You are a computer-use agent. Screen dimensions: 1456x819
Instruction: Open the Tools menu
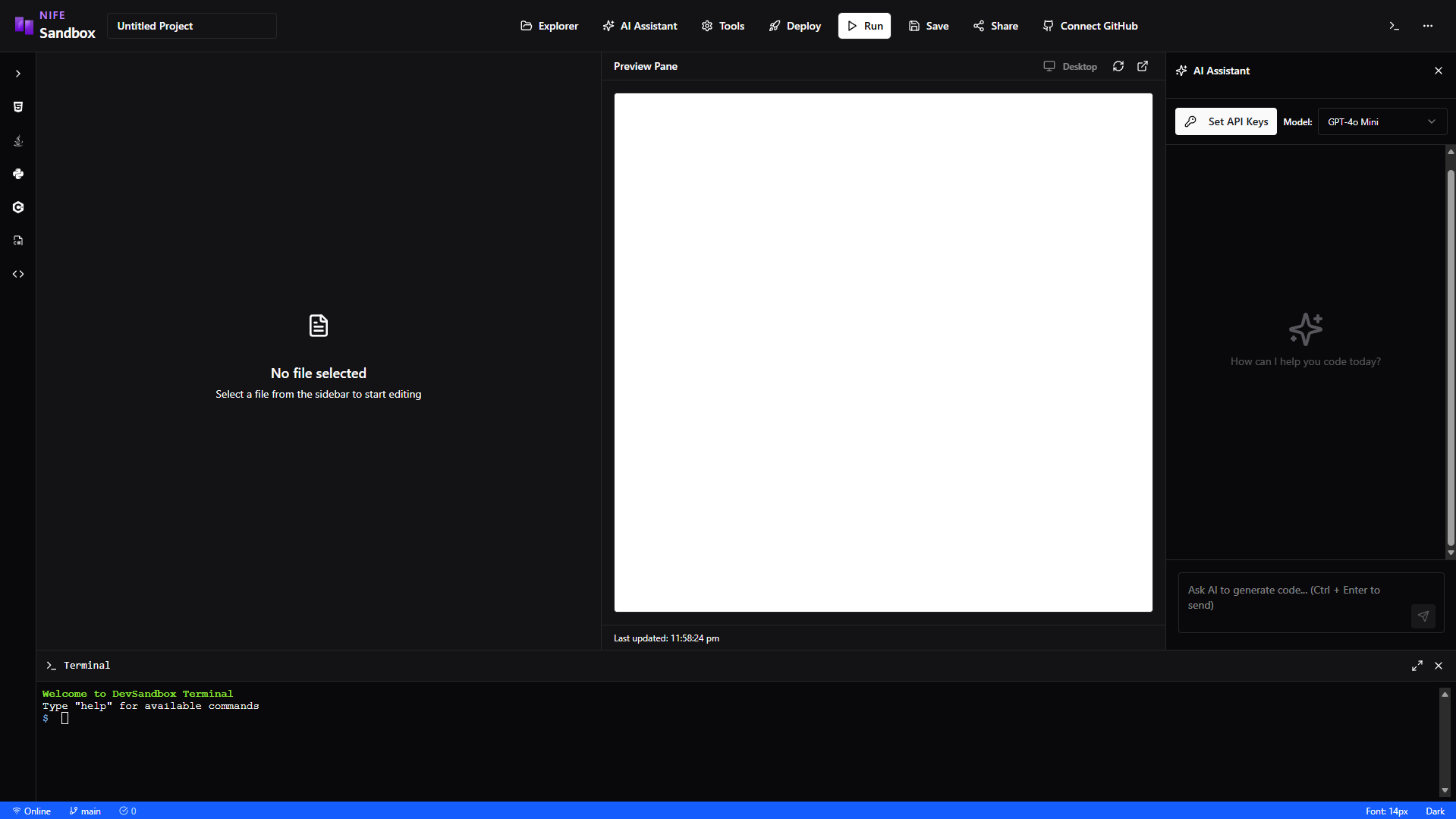[x=722, y=26]
